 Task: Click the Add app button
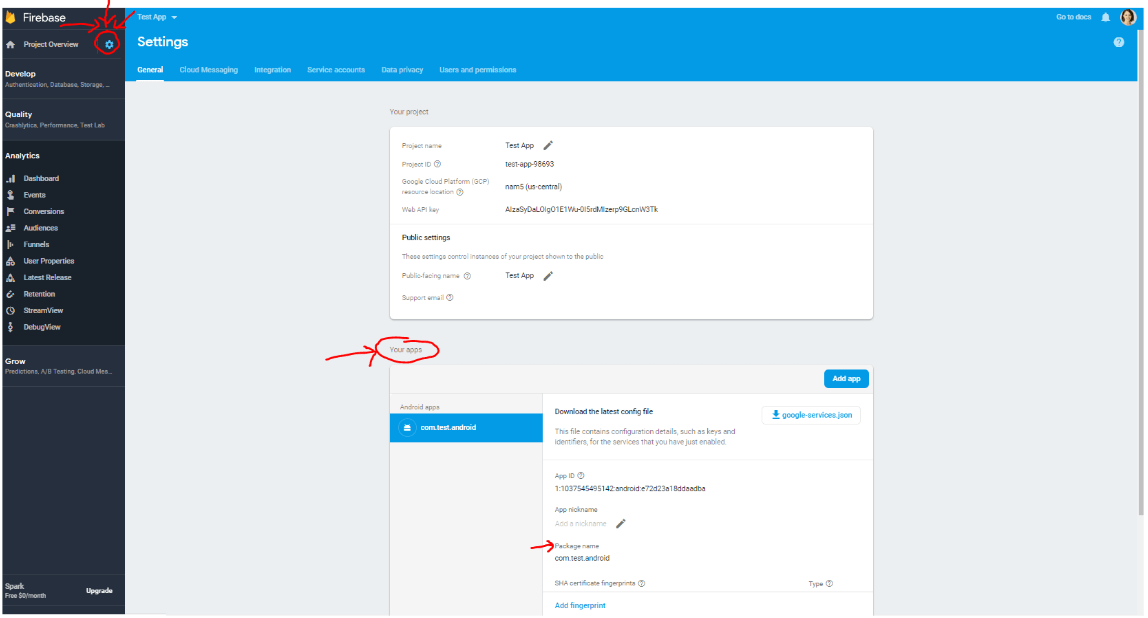(x=846, y=379)
